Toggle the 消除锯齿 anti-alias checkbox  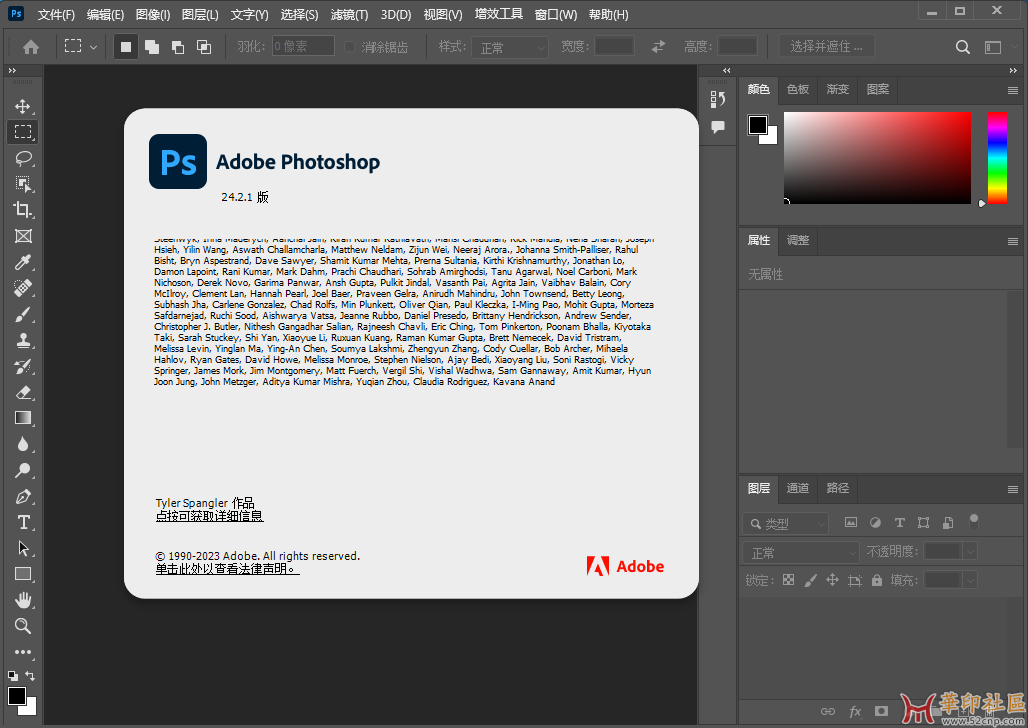(349, 47)
